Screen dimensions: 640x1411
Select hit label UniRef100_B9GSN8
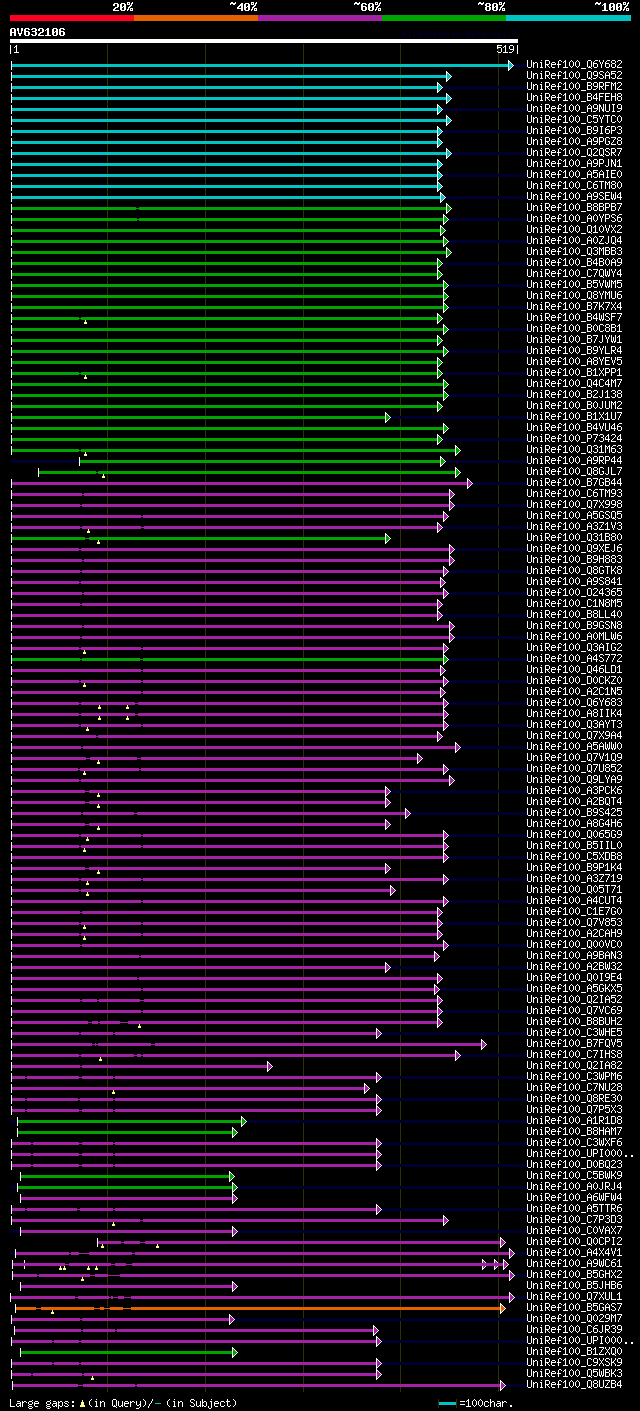click(574, 626)
